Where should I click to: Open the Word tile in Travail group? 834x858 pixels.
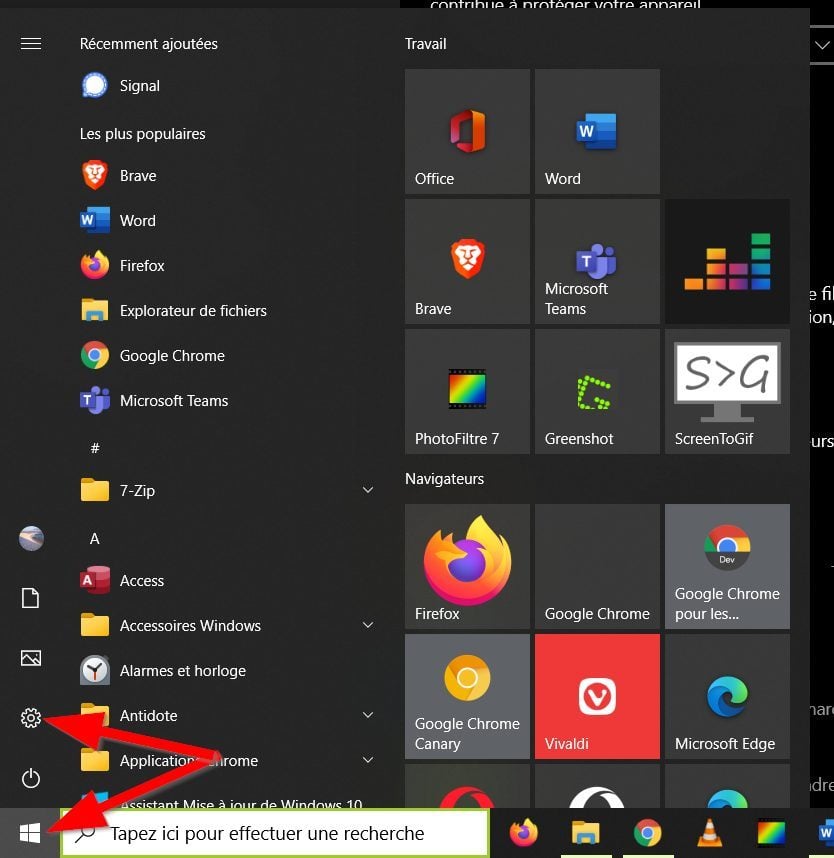[597, 131]
